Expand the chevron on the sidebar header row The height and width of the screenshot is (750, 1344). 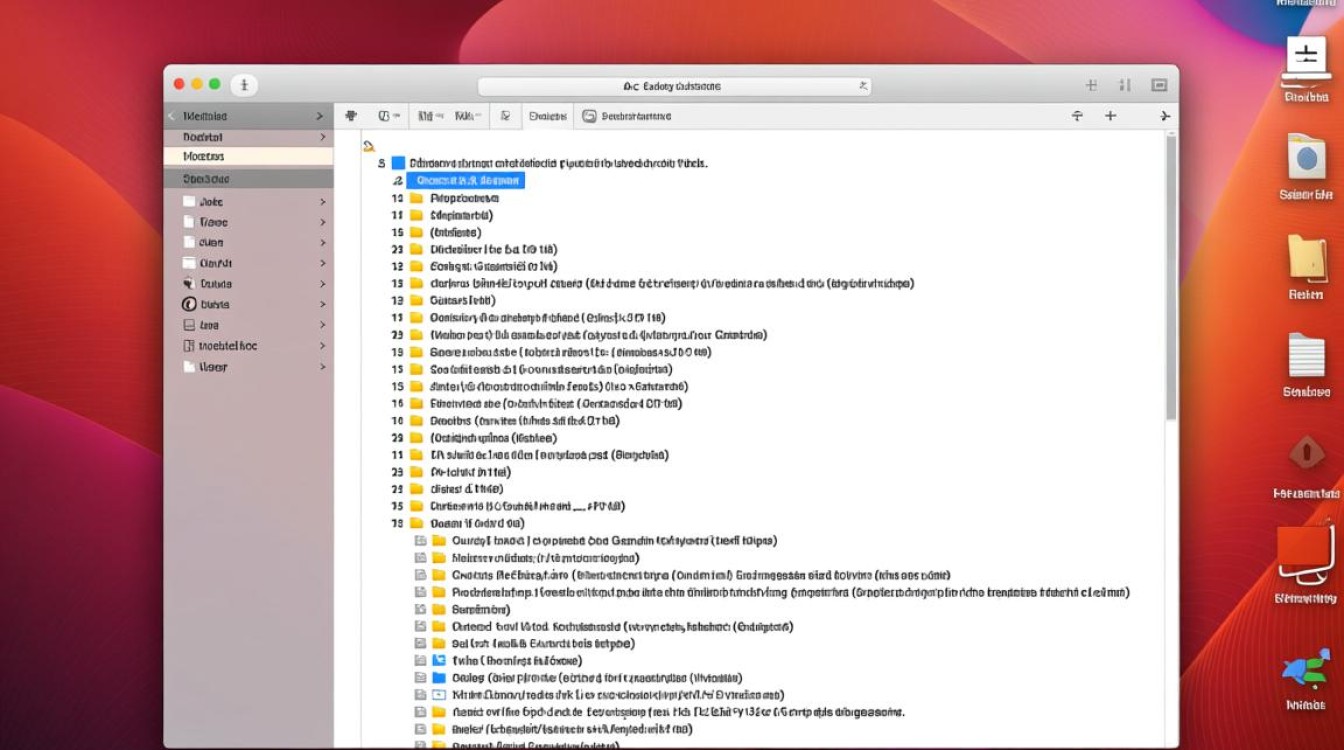[x=320, y=116]
